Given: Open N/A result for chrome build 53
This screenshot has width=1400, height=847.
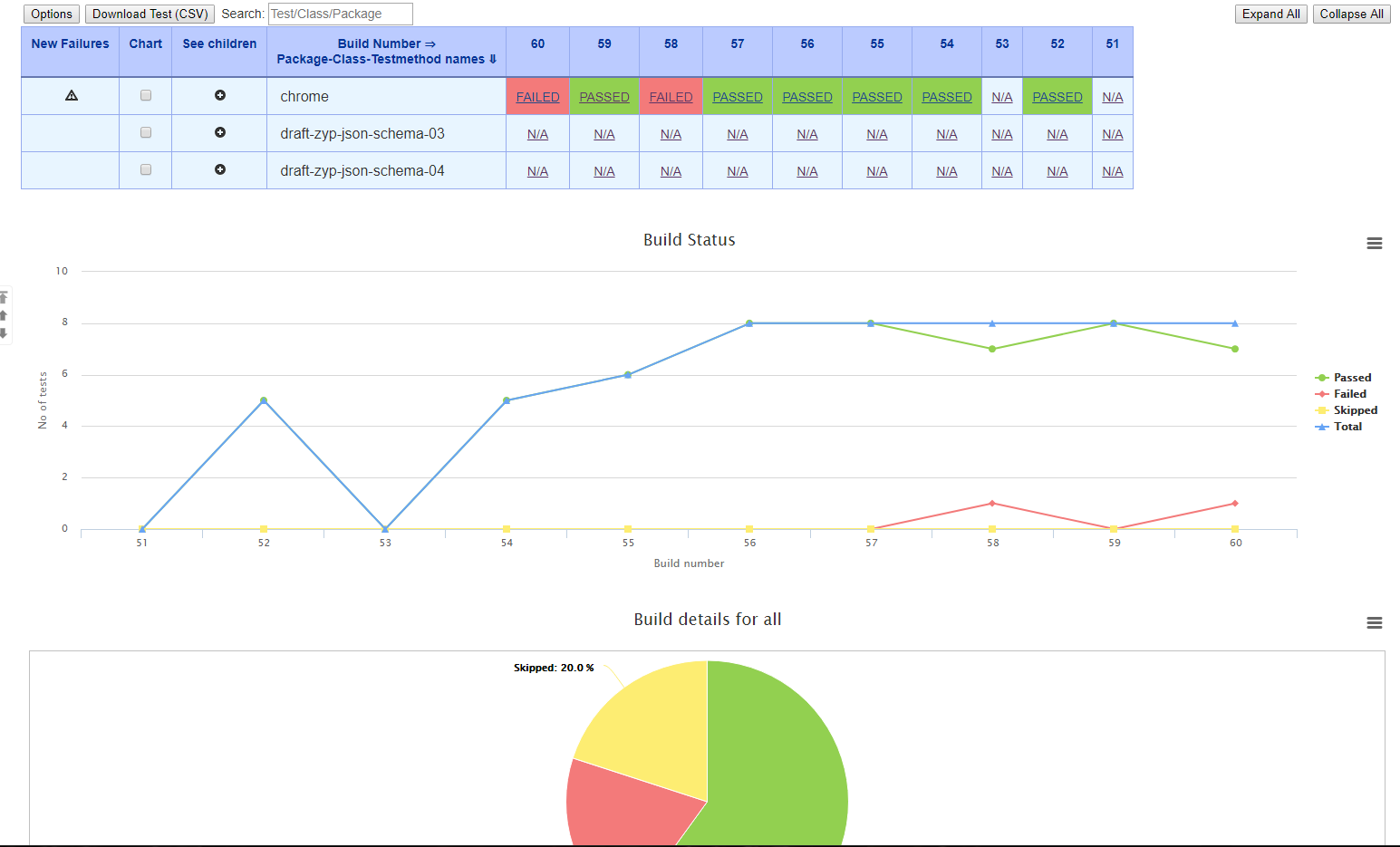Looking at the screenshot, I should click(1002, 97).
